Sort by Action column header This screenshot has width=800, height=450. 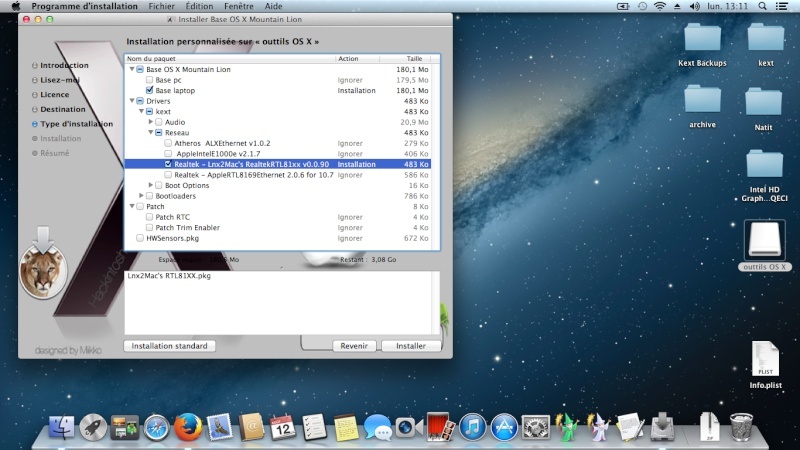click(x=357, y=59)
